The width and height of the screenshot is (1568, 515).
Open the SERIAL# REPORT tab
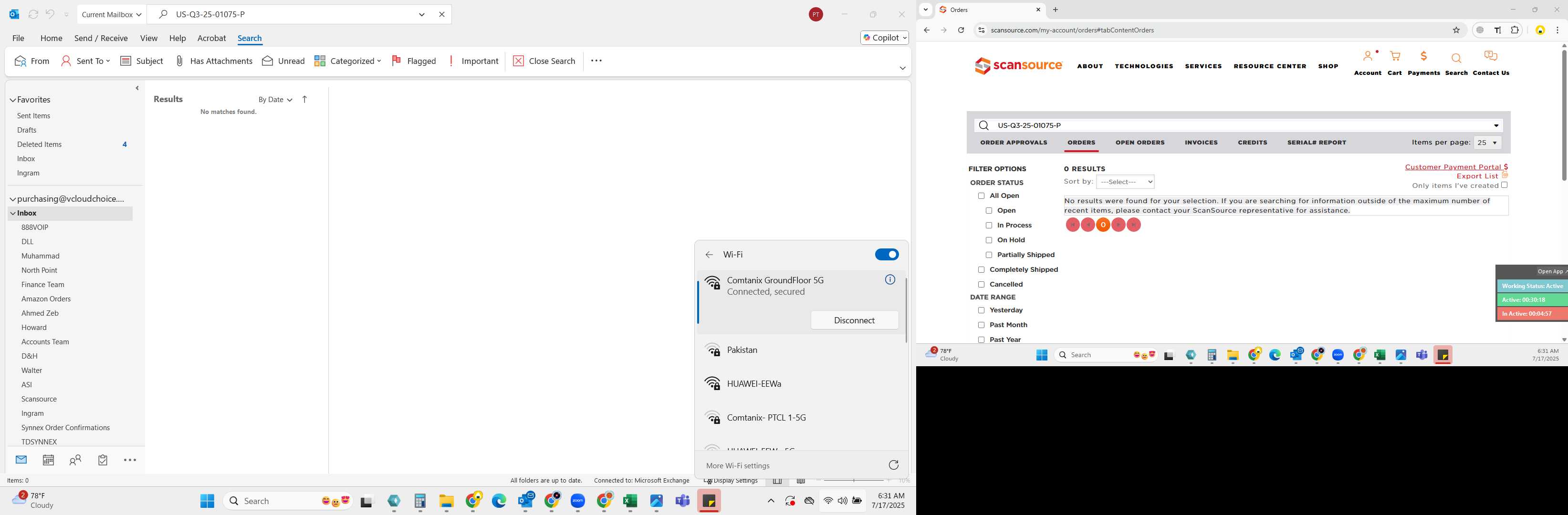(1317, 142)
